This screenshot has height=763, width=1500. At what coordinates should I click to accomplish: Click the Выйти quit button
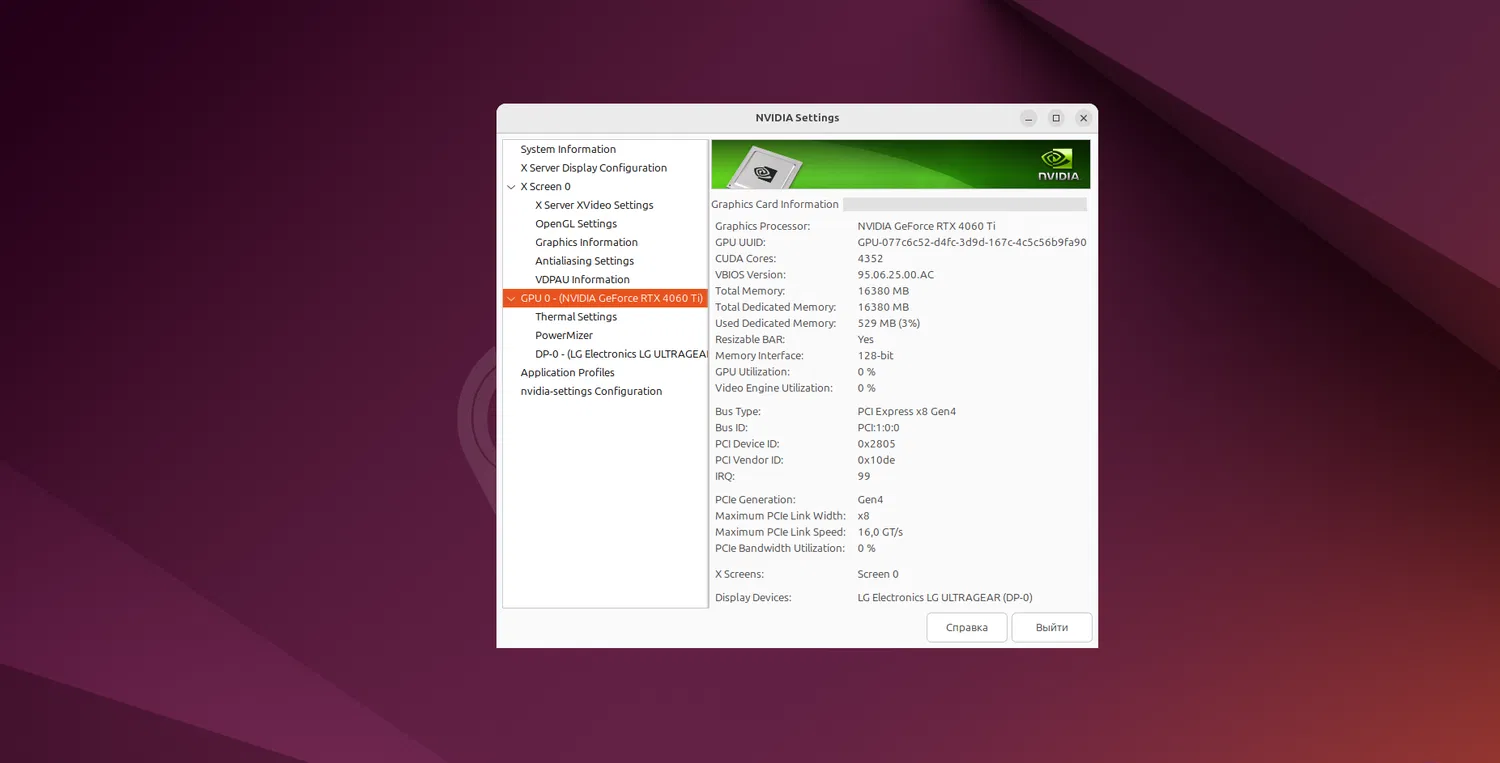point(1052,628)
